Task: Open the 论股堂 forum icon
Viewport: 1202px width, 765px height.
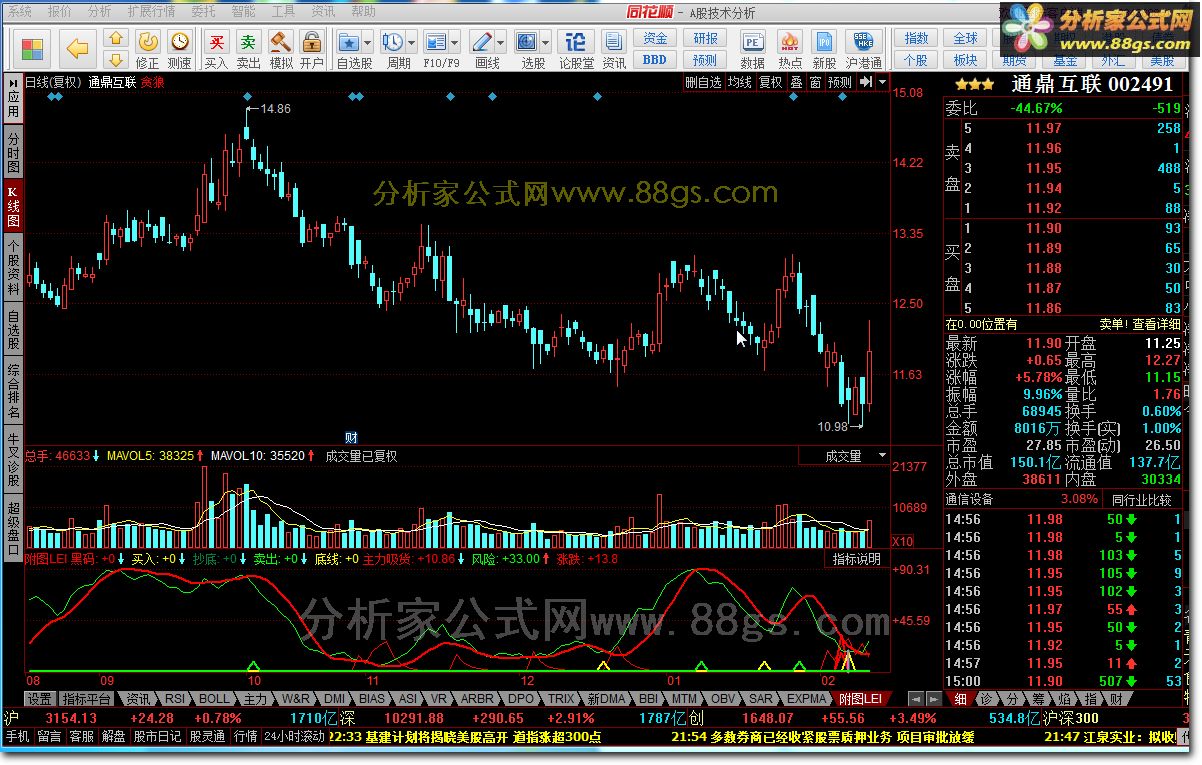Action: [x=576, y=48]
